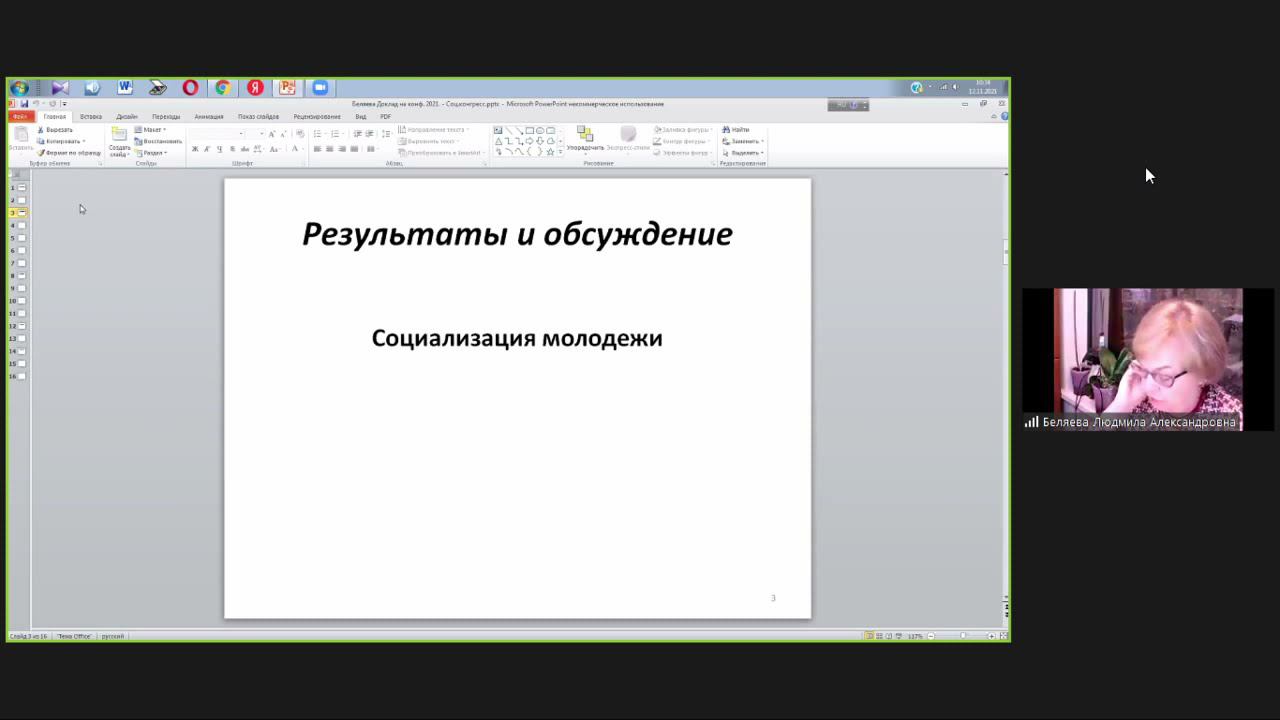This screenshot has height=720, width=1280.
Task: Open the Раздел section dropdown
Action: click(151, 153)
